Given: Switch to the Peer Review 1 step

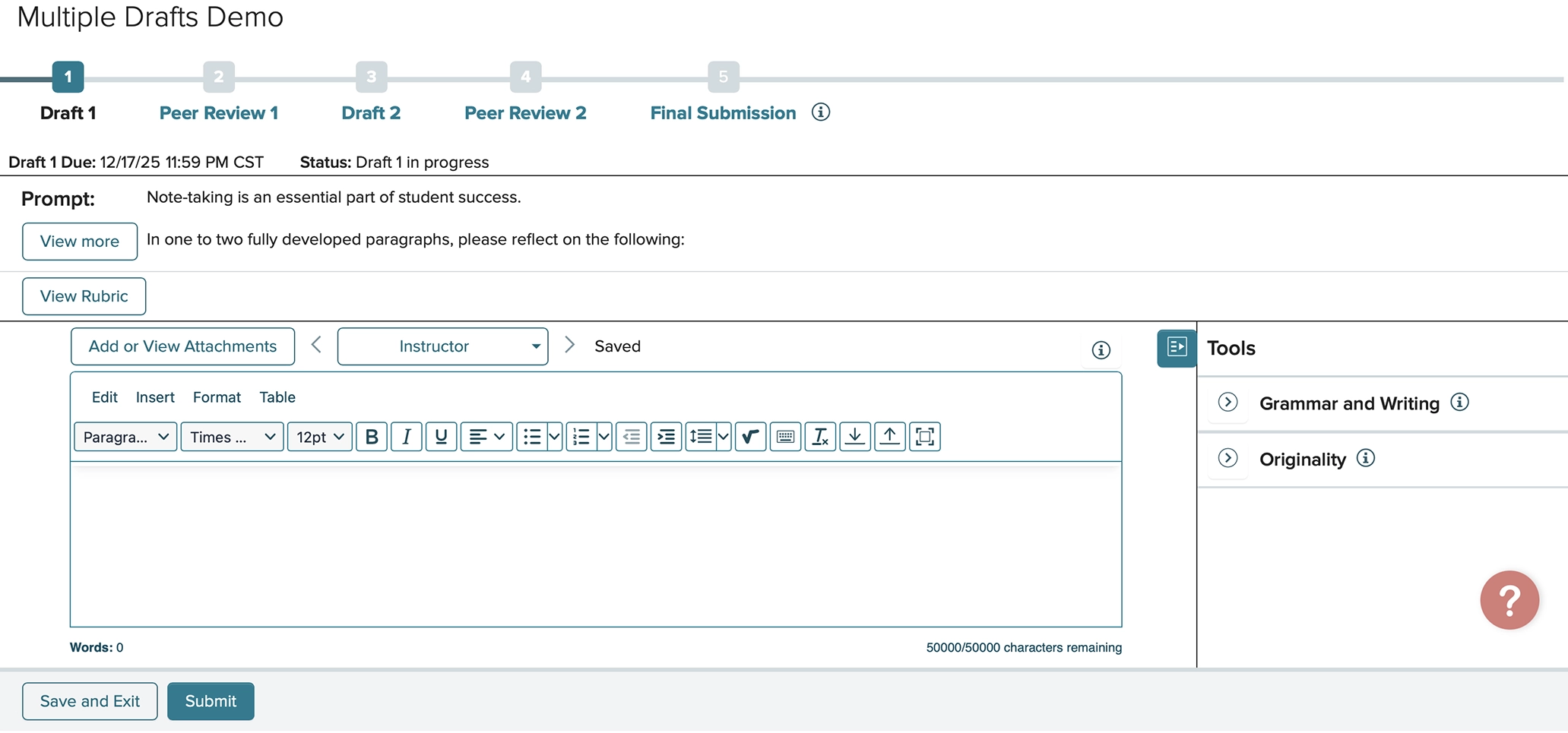Looking at the screenshot, I should [219, 112].
